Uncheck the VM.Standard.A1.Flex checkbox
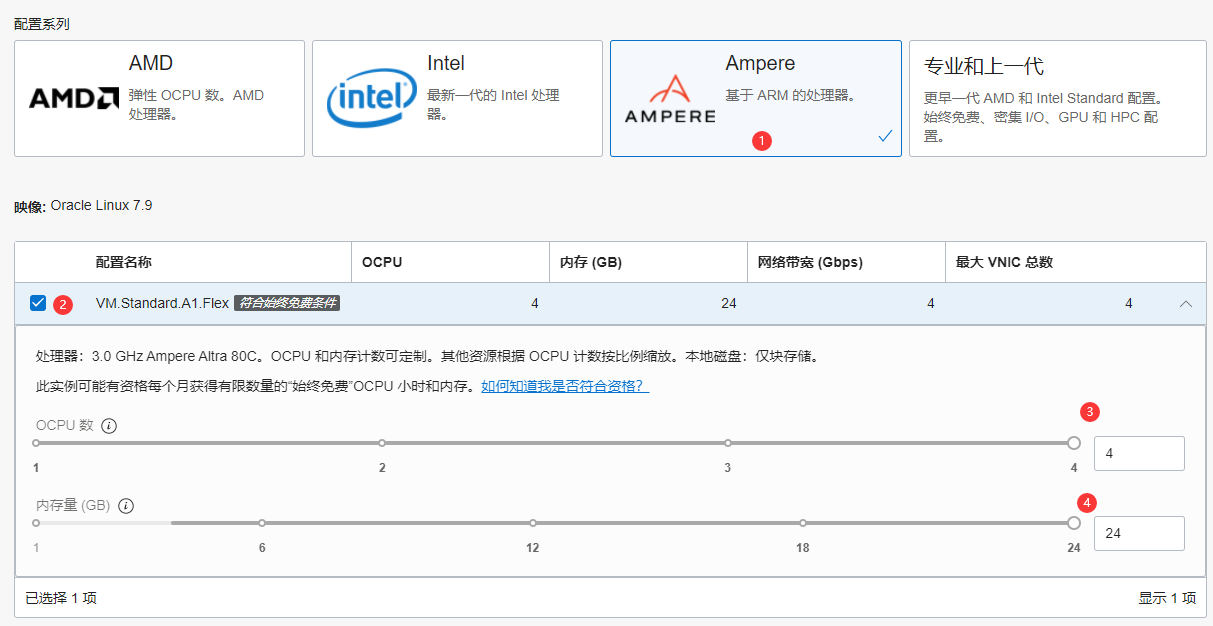 [38, 303]
